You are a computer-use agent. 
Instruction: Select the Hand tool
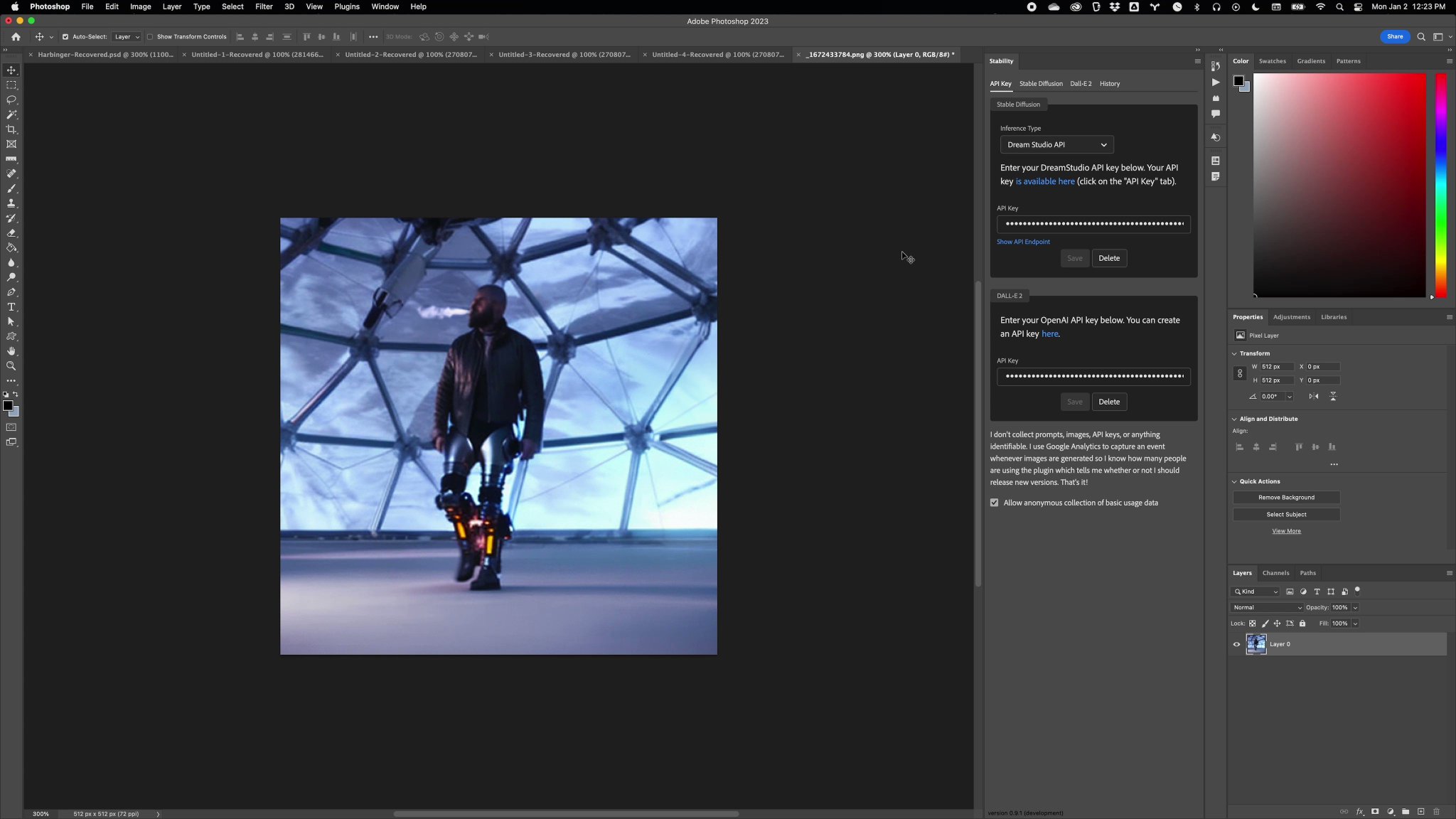(x=11, y=351)
